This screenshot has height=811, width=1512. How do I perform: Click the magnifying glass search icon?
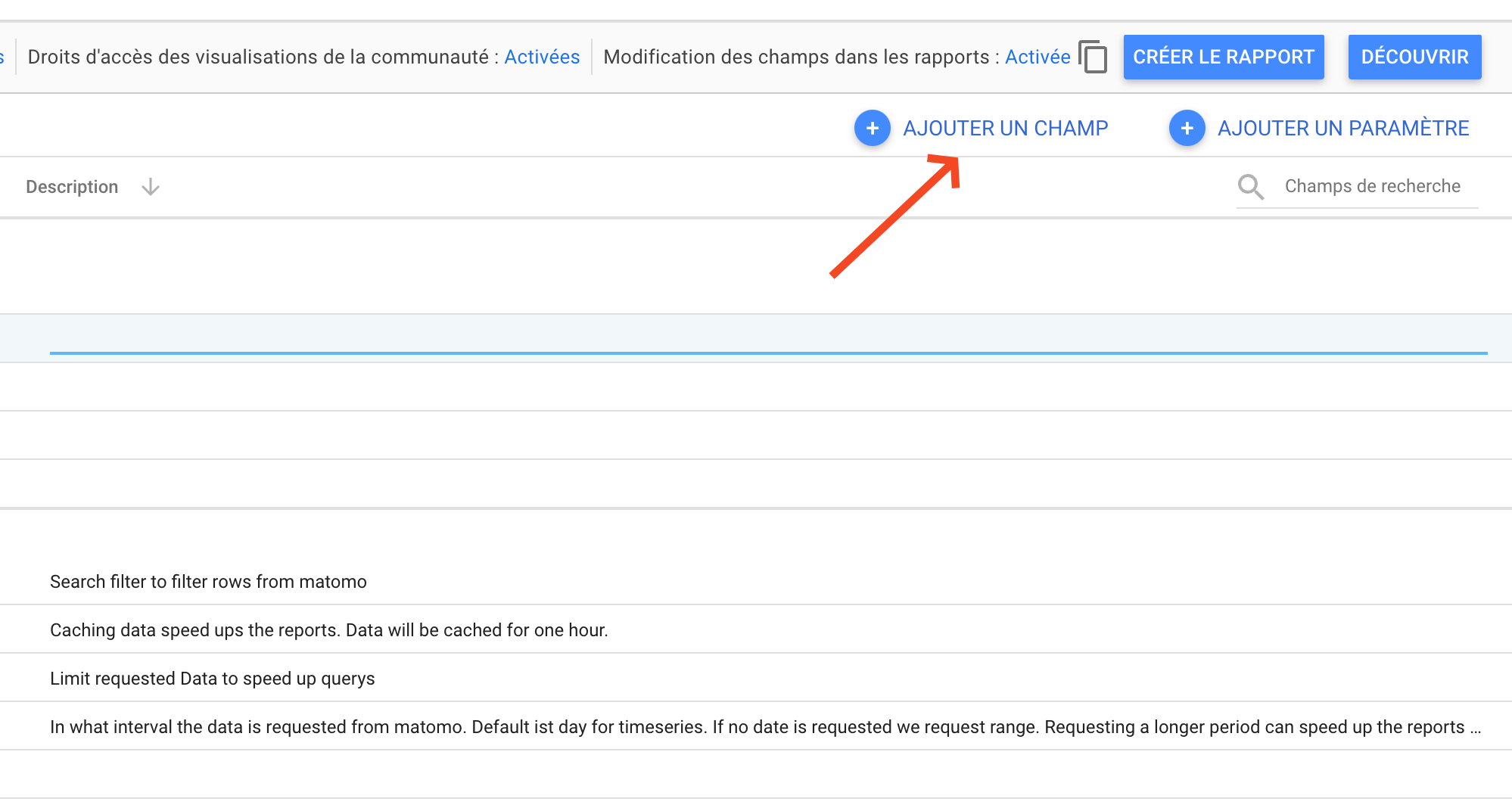click(x=1250, y=187)
